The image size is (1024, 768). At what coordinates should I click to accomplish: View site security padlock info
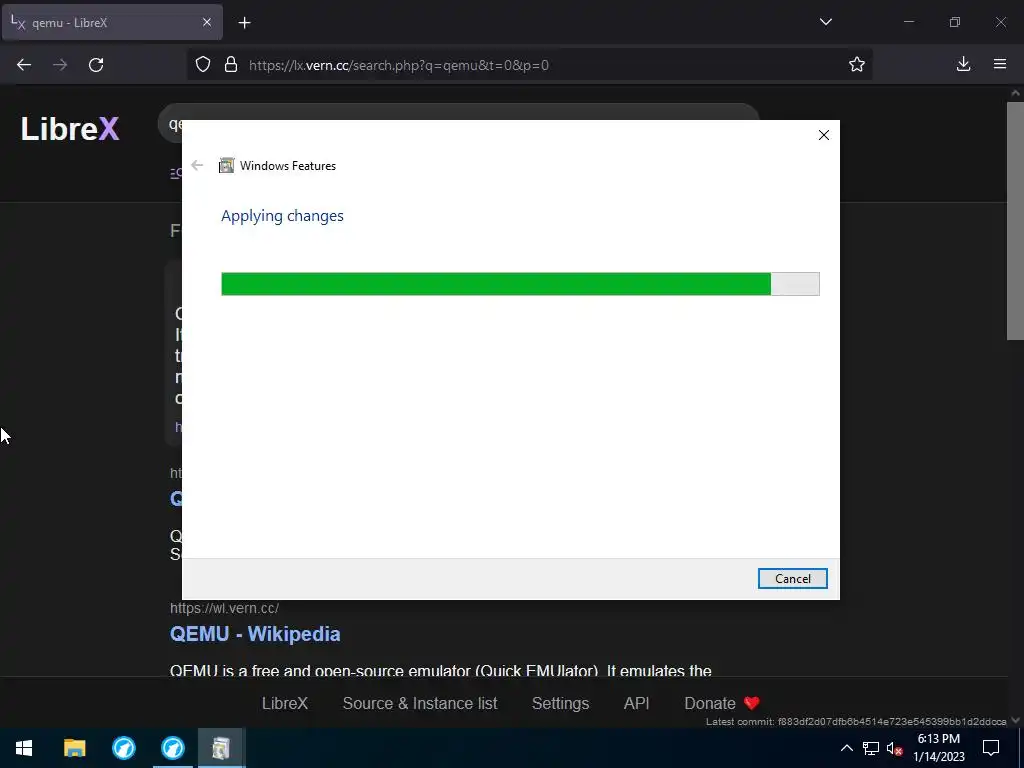pyautogui.click(x=231, y=65)
